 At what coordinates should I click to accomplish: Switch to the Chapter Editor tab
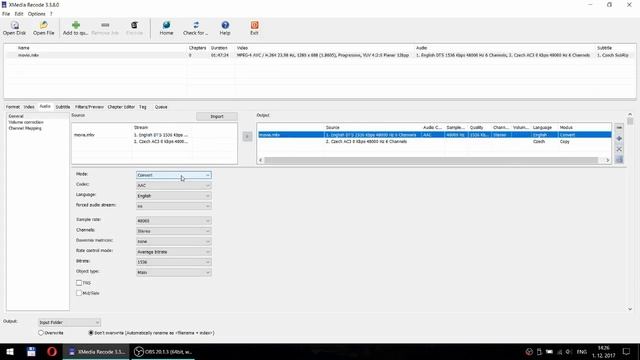(121, 107)
